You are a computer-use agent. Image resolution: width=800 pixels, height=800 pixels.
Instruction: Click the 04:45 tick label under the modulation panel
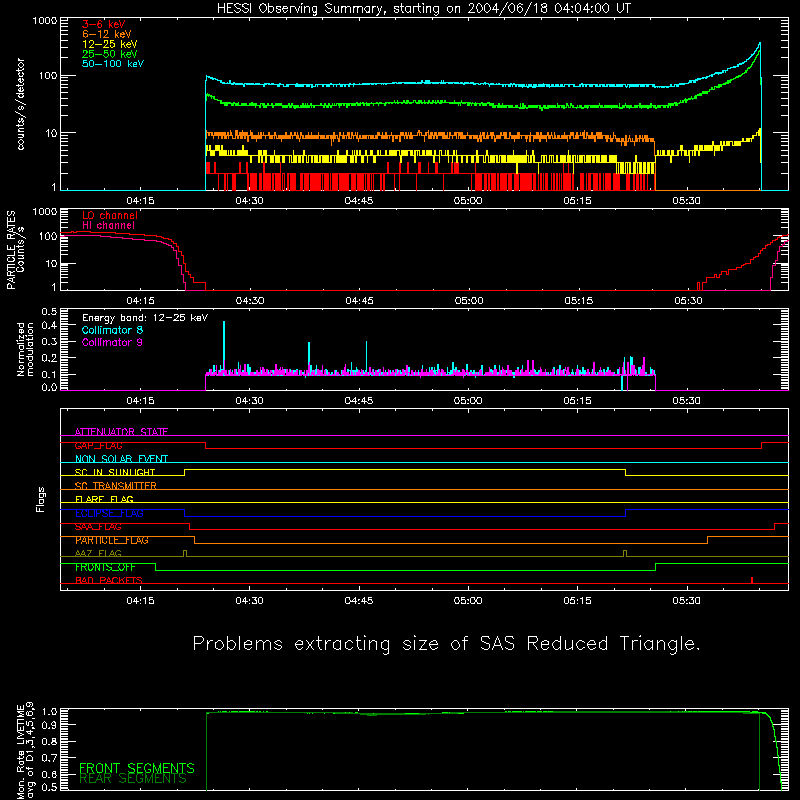click(359, 401)
